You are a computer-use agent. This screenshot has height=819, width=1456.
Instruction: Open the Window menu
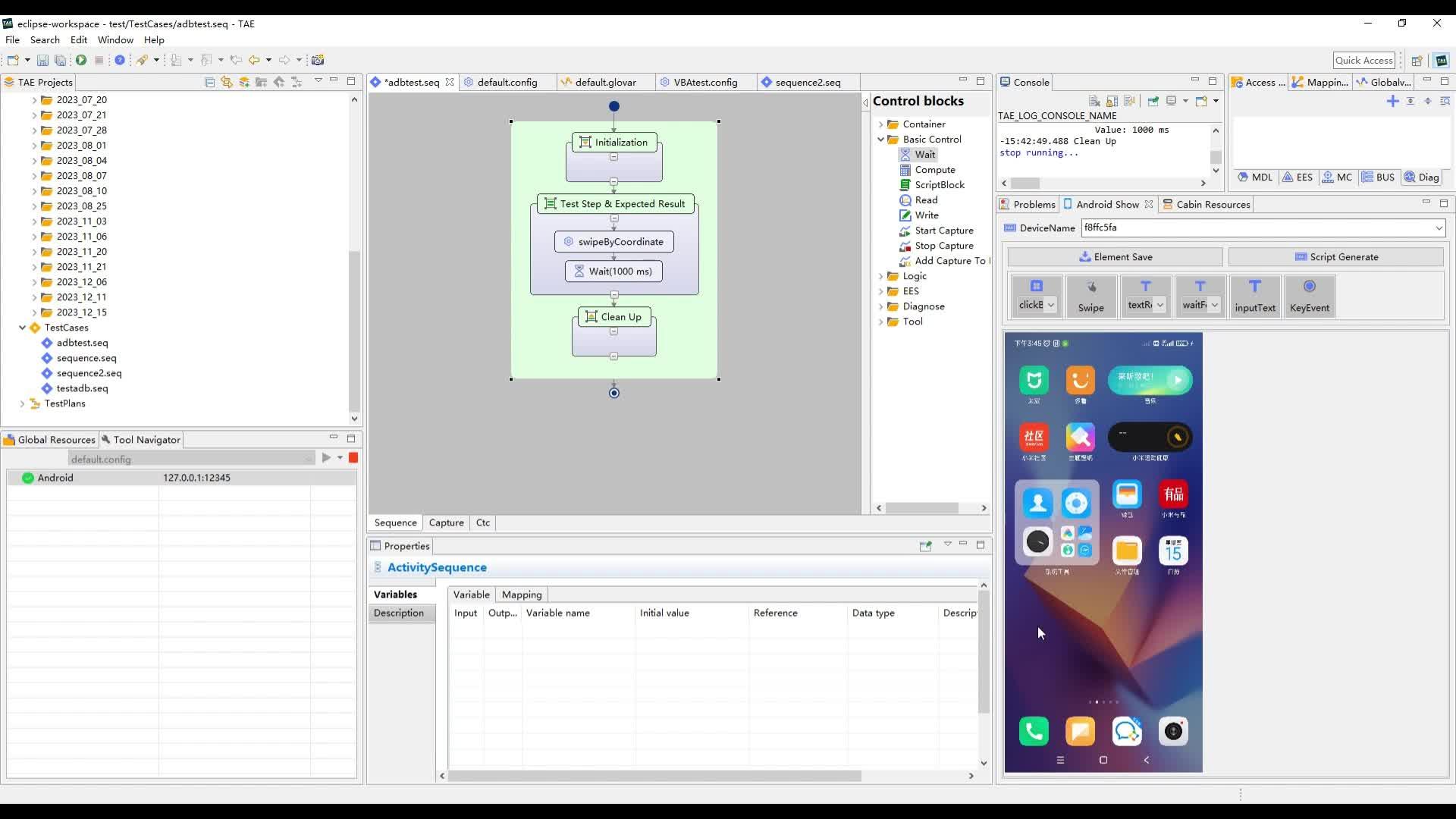click(x=115, y=39)
